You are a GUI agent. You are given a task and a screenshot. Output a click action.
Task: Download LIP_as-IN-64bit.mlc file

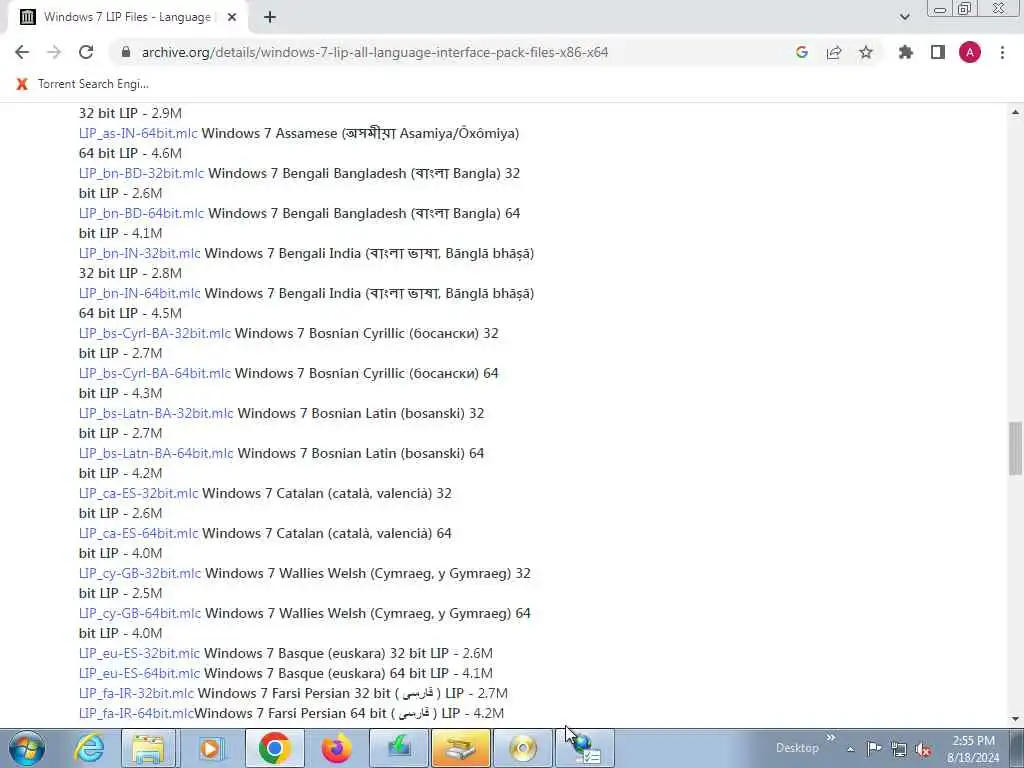click(x=138, y=133)
